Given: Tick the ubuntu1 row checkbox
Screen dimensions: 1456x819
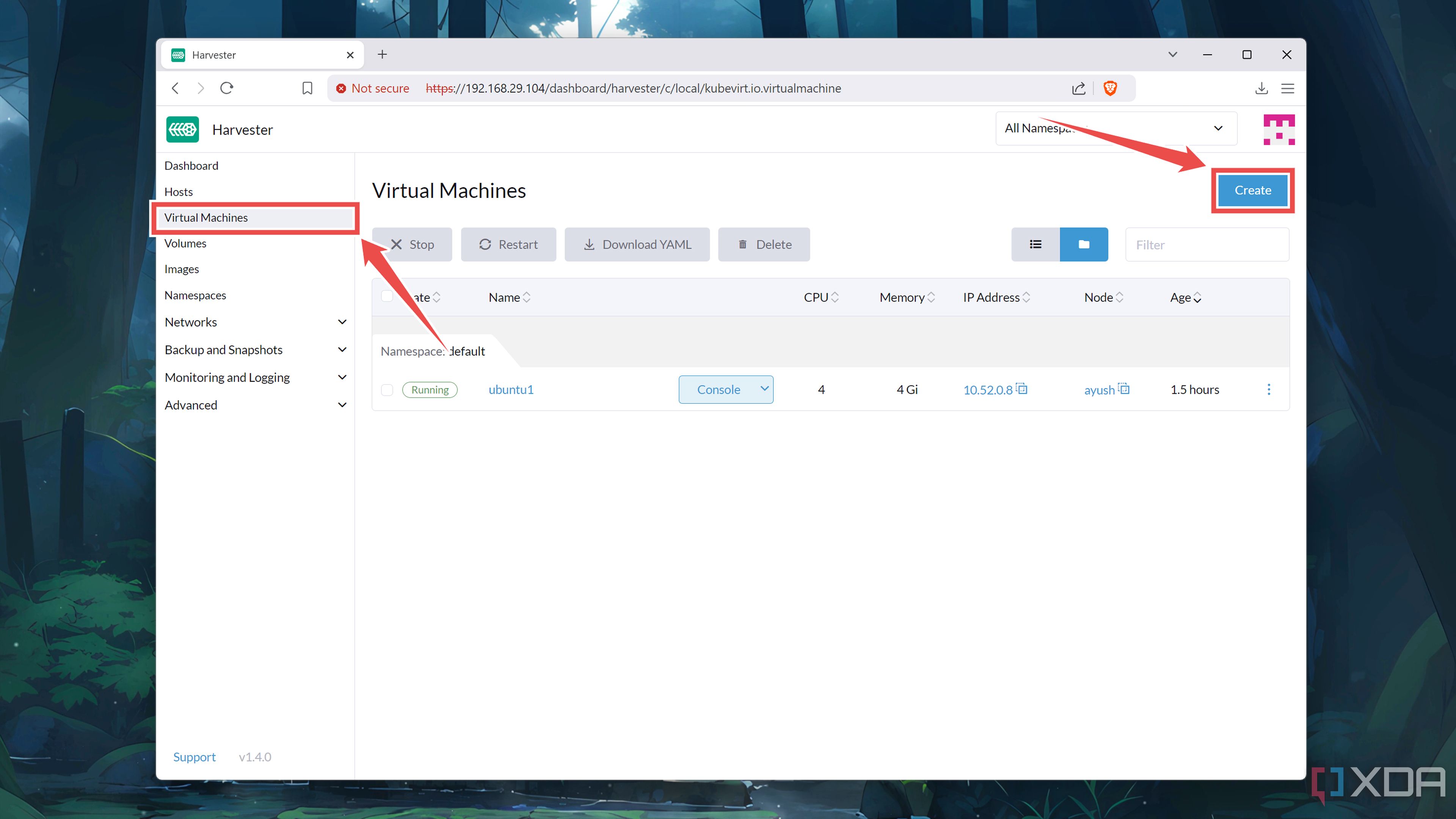Looking at the screenshot, I should (387, 389).
